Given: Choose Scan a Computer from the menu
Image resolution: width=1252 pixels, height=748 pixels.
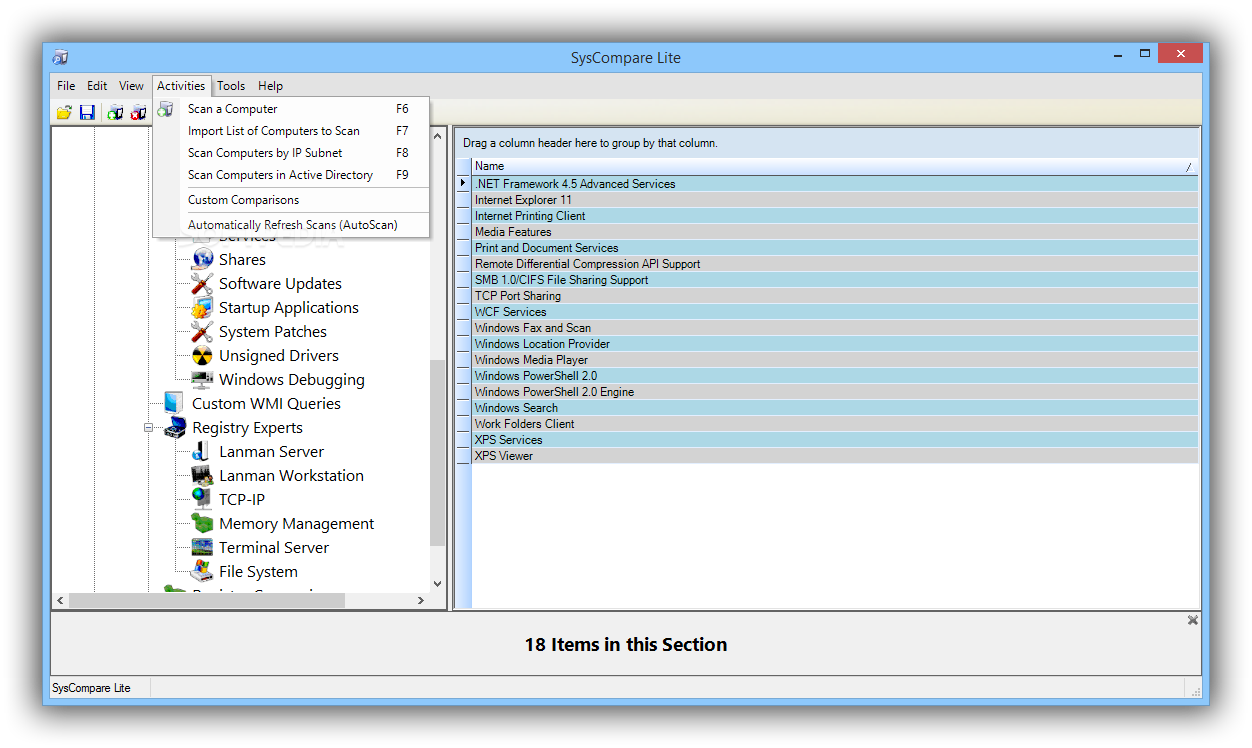Looking at the screenshot, I should click(291, 109).
